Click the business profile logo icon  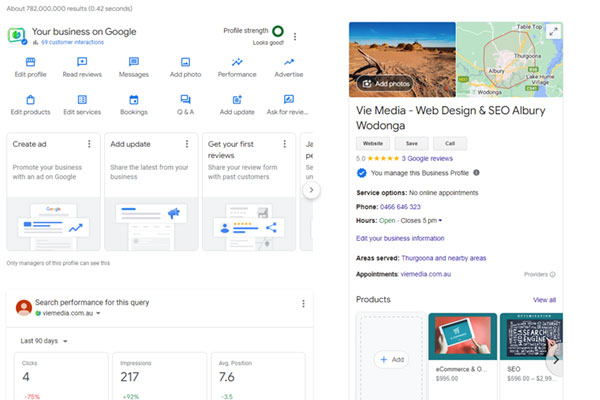click(x=16, y=35)
